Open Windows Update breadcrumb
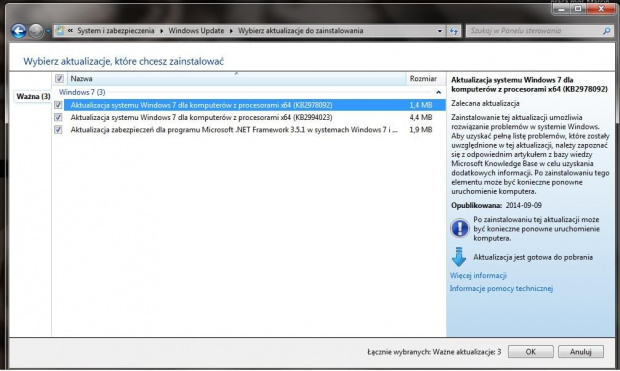The width and height of the screenshot is (620, 371). pos(196,30)
